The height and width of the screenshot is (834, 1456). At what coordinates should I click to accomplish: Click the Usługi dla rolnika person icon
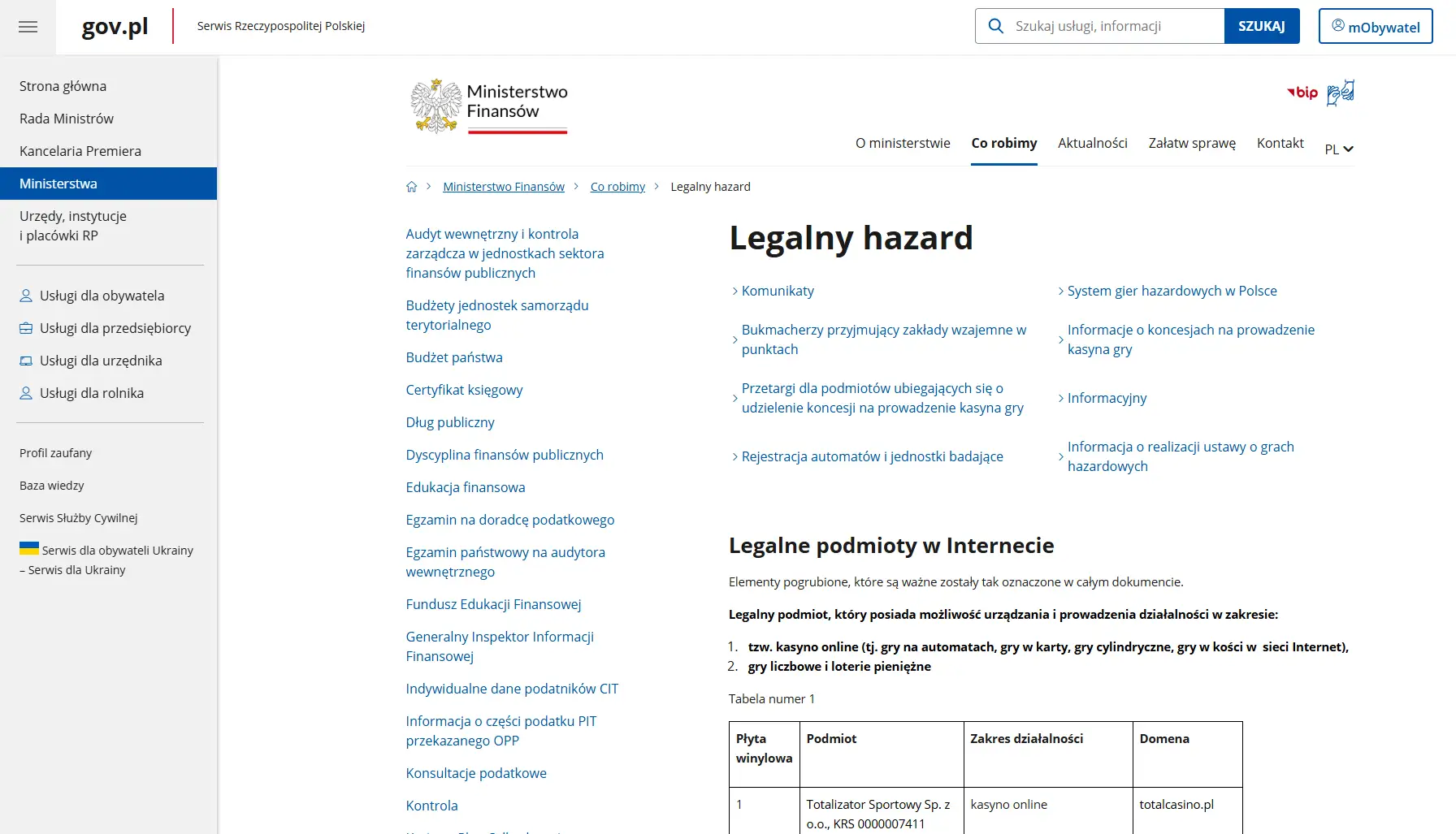tap(26, 393)
